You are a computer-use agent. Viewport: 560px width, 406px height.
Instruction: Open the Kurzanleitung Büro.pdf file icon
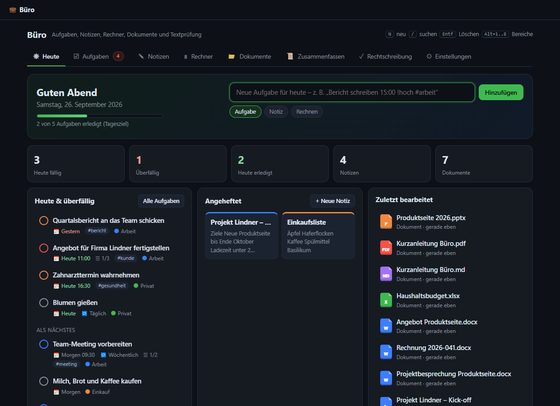[x=386, y=248]
